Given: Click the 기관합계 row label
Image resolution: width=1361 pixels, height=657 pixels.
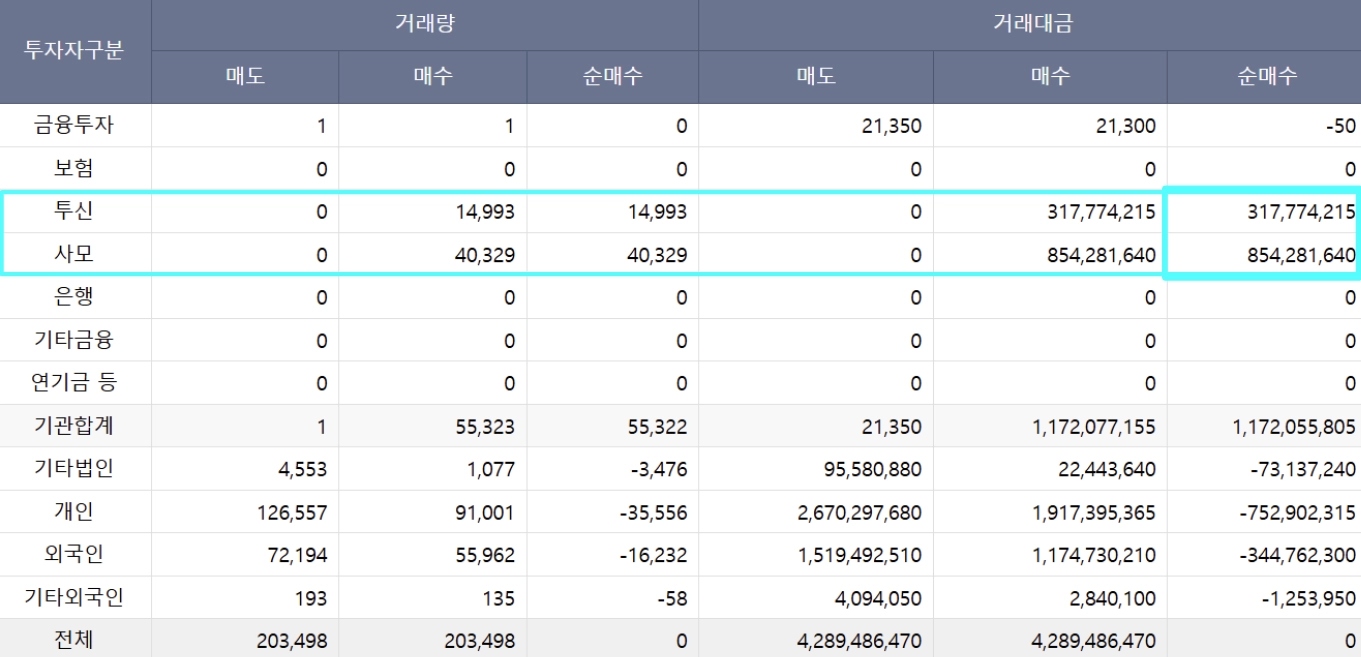Looking at the screenshot, I should (75, 426).
